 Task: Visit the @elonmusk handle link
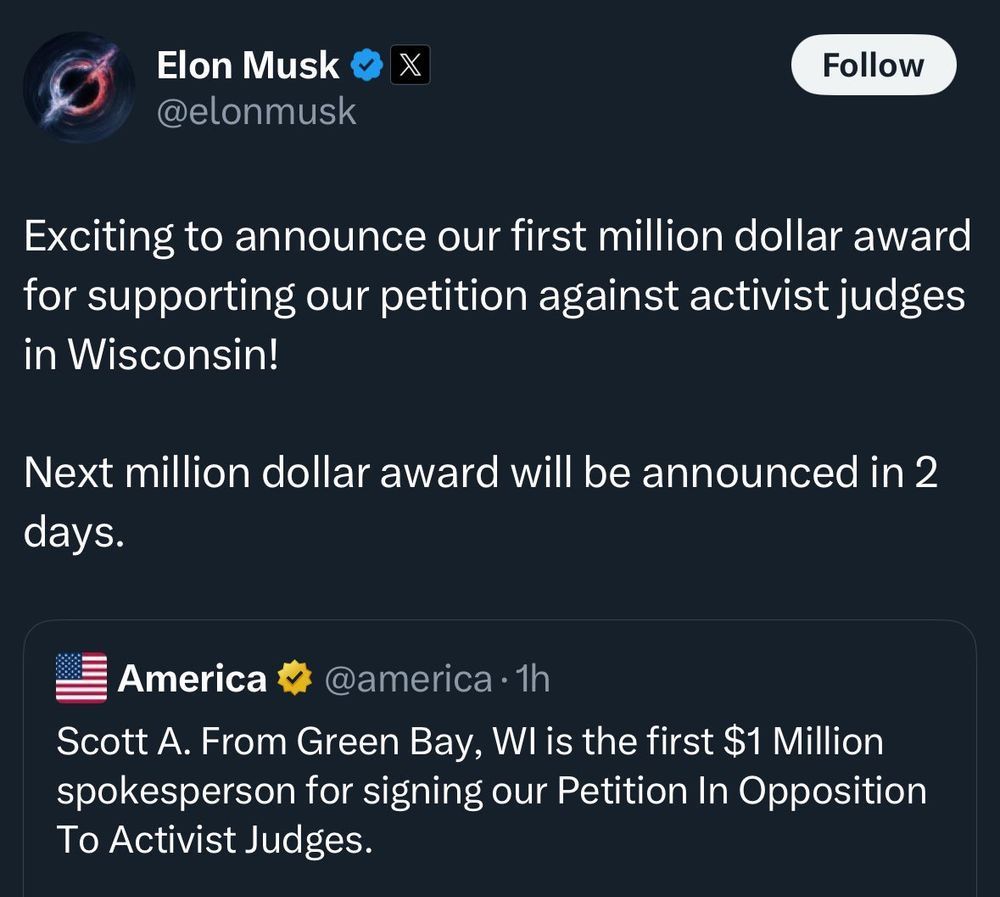(256, 111)
